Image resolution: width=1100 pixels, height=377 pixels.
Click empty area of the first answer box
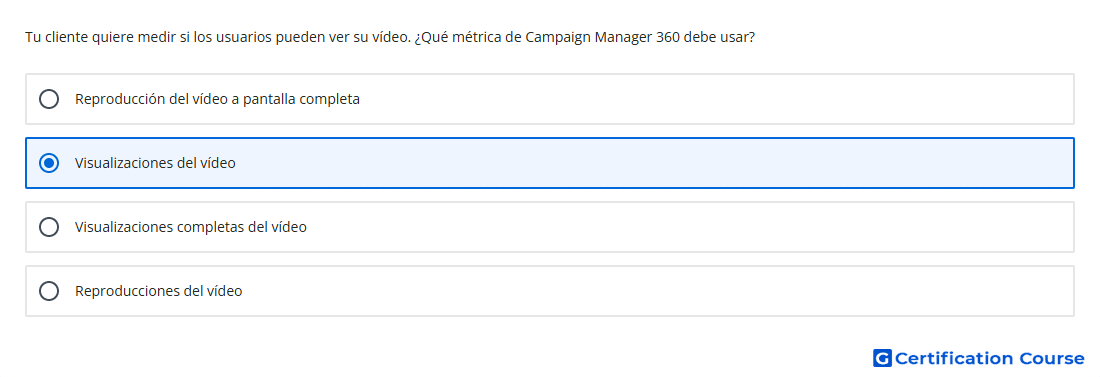pyautogui.click(x=702, y=99)
